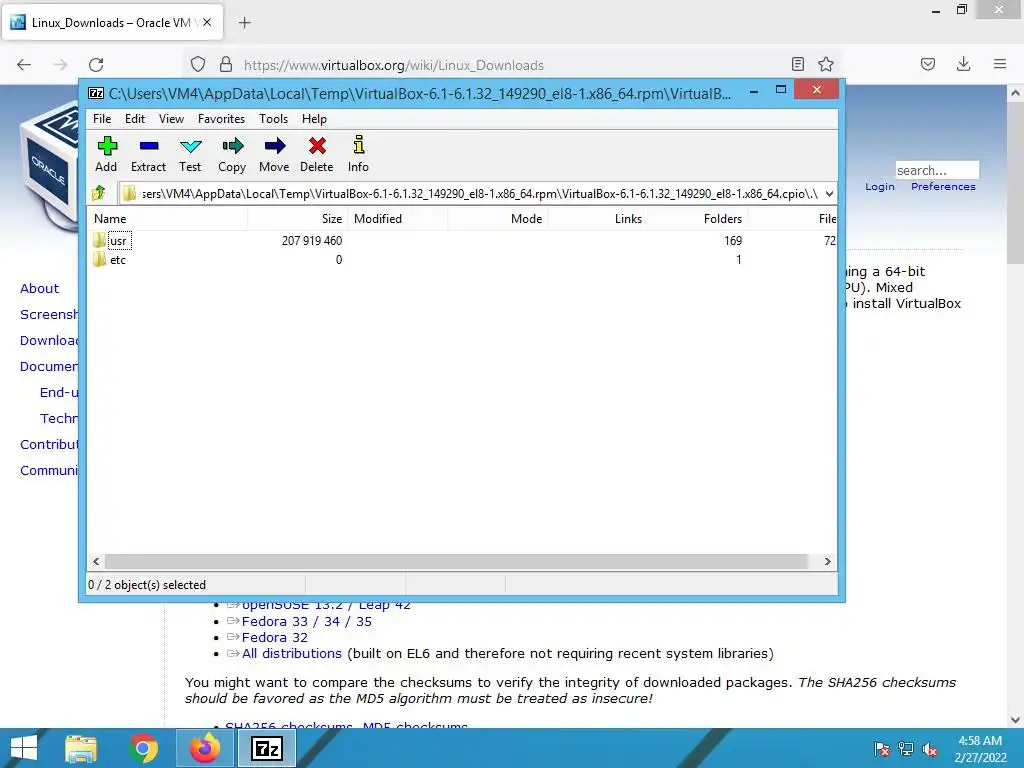Open the volume tray icon
1024x768 pixels.
[x=930, y=749]
